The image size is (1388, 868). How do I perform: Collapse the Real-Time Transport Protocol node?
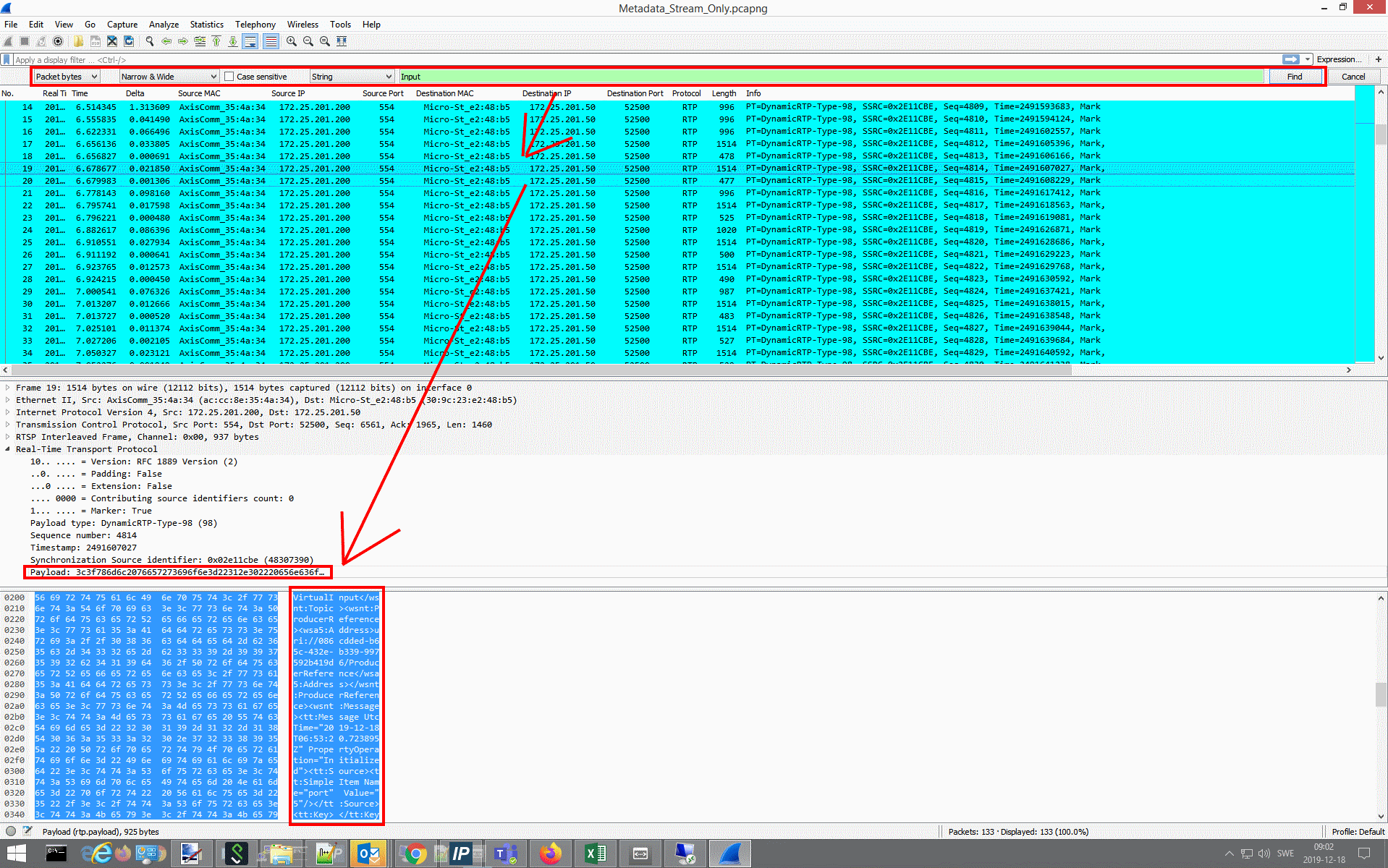tap(8, 449)
